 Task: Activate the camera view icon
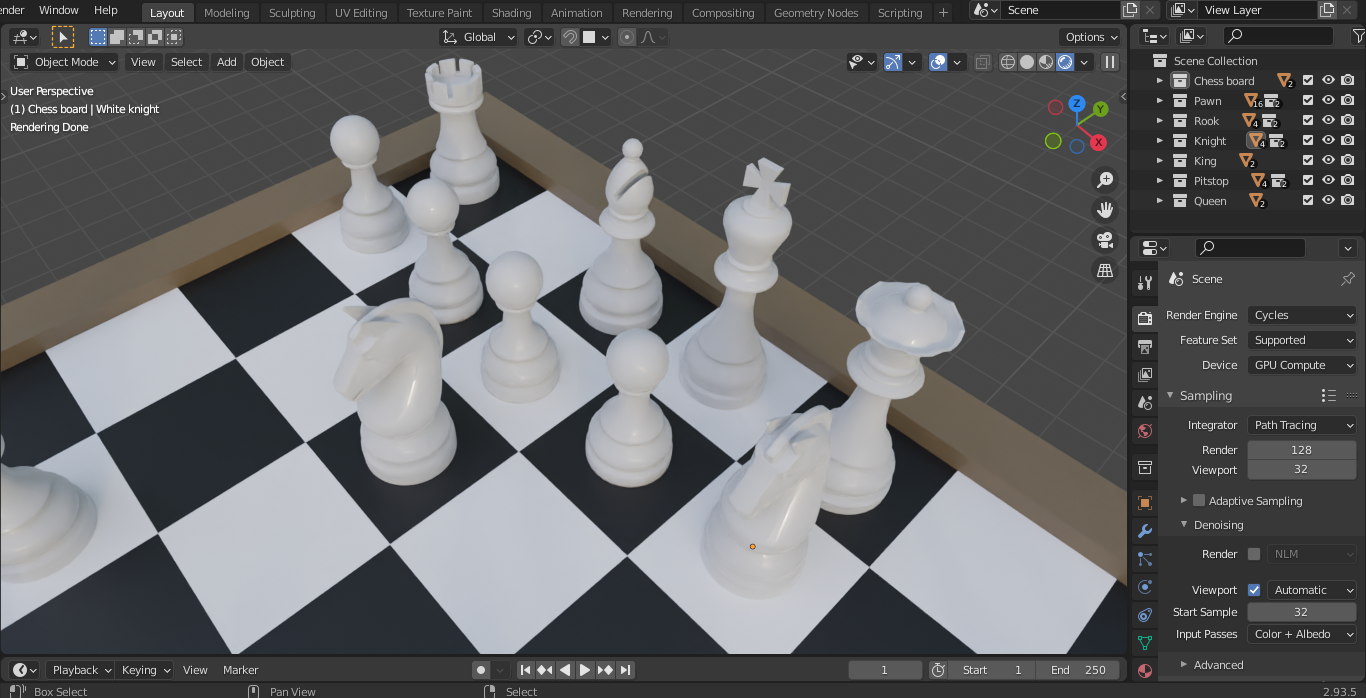click(x=1104, y=240)
